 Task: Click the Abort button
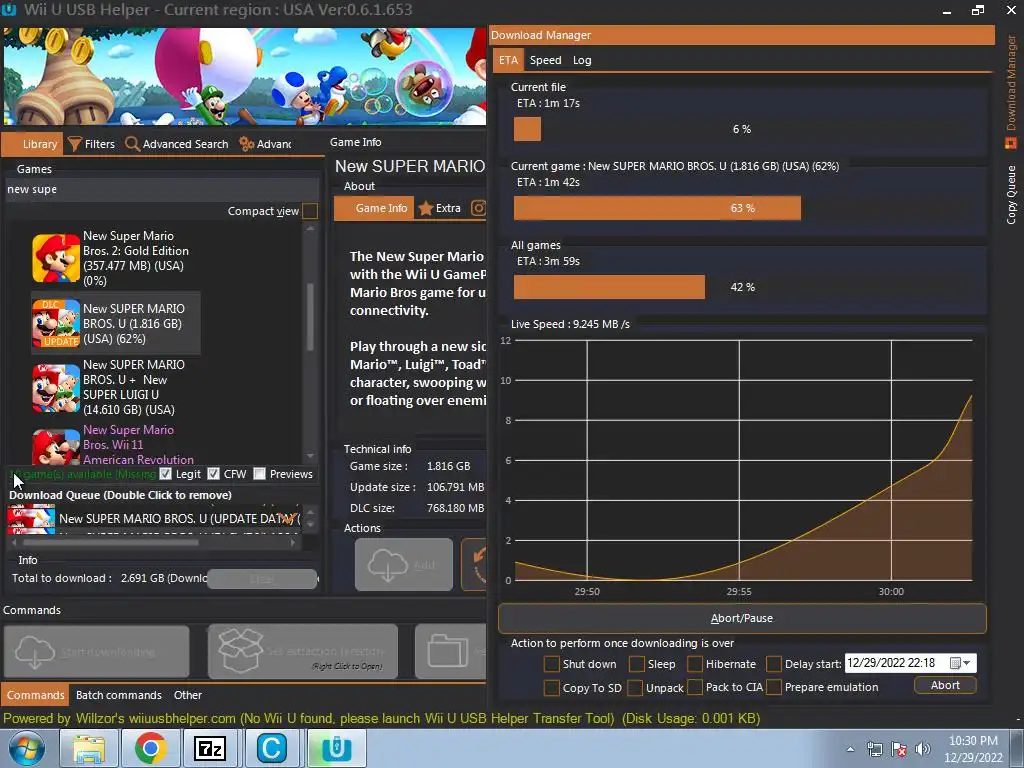pos(945,685)
